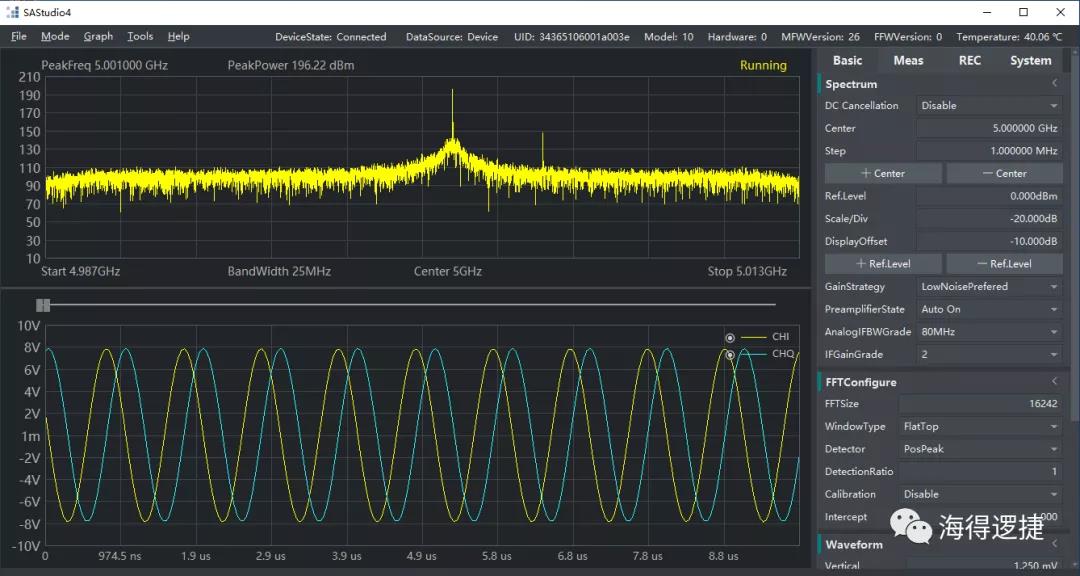1080x576 pixels.
Task: Click the Center 5GHz label
Action: tap(448, 271)
